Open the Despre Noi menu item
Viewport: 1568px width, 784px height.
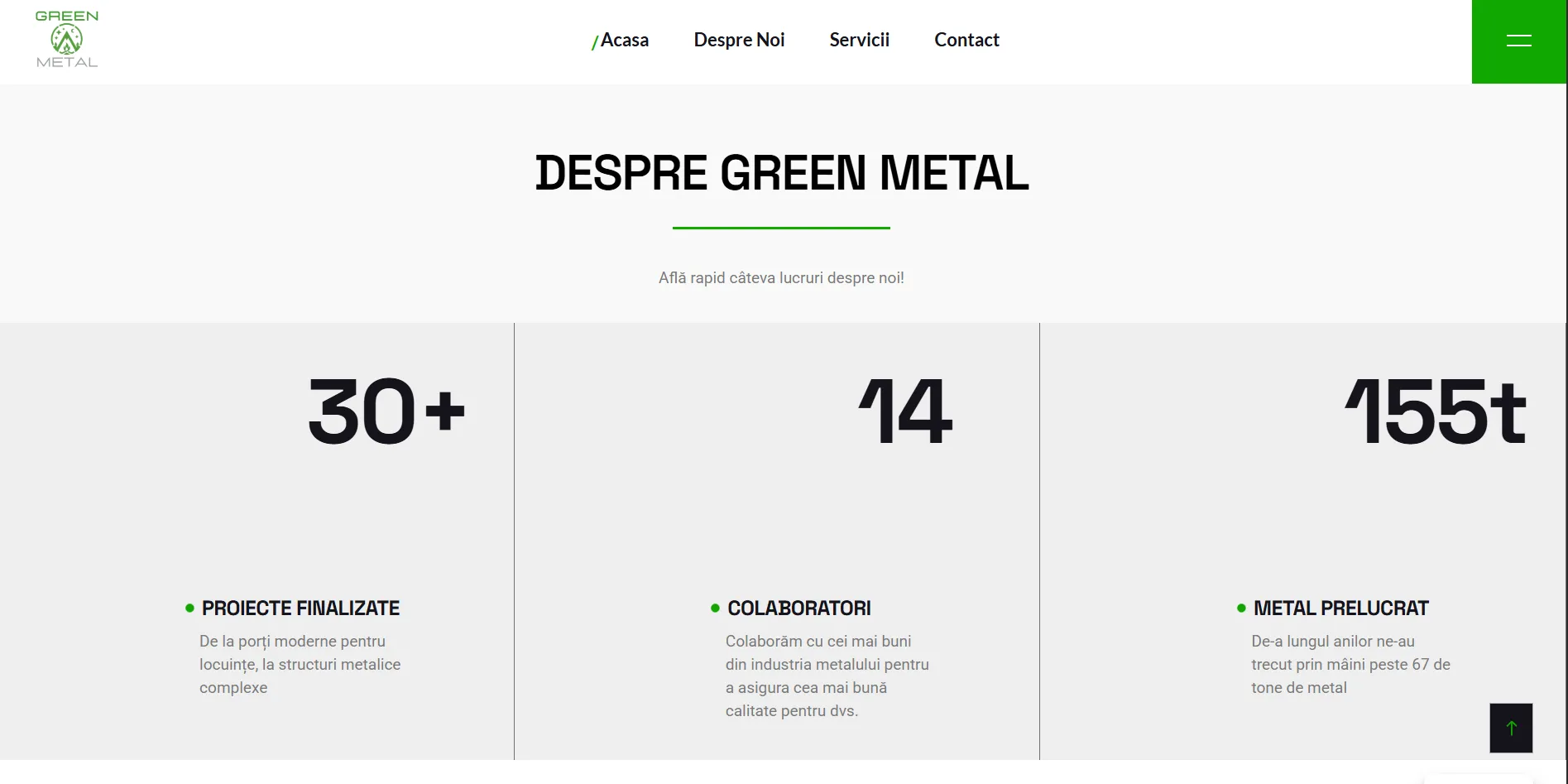click(x=739, y=40)
